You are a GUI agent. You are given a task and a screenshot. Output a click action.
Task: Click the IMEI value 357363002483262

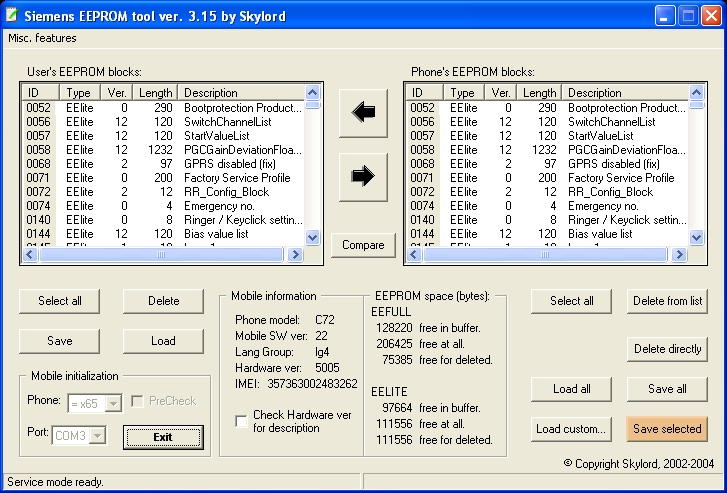click(x=312, y=384)
